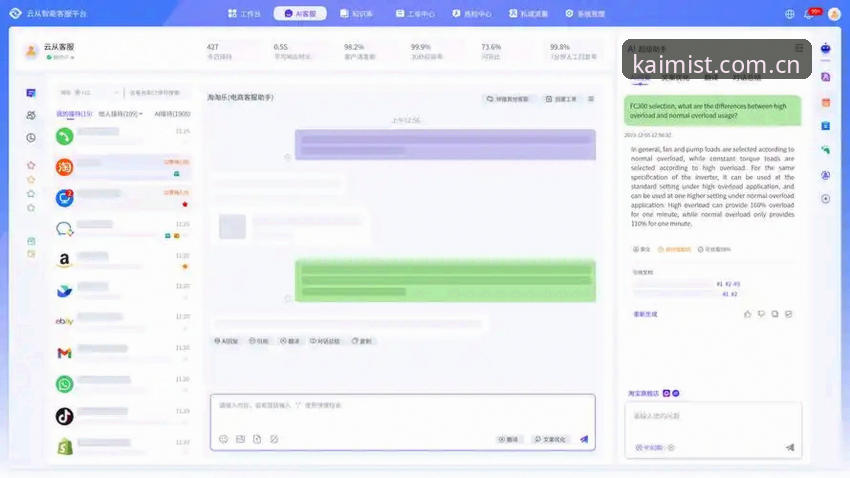
Task: Open the chat sessions icon in left sidebar
Action: 31,93
